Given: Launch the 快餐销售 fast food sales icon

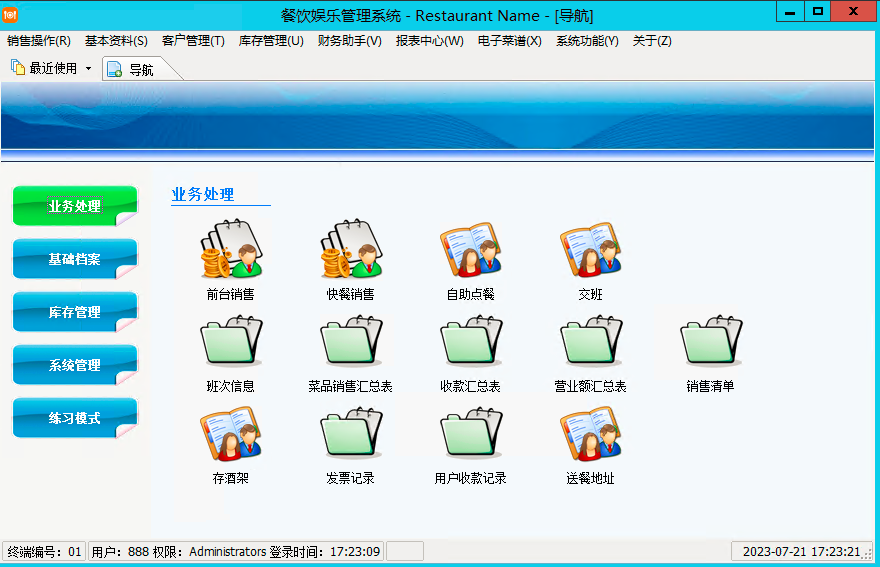Looking at the screenshot, I should (x=350, y=250).
